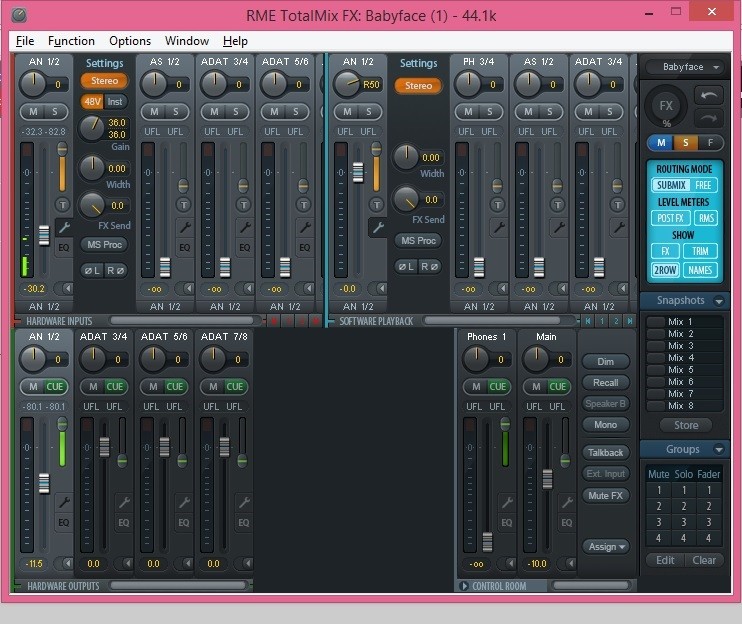742x624 pixels.
Task: Toggle global Solo S button
Action: 686,142
